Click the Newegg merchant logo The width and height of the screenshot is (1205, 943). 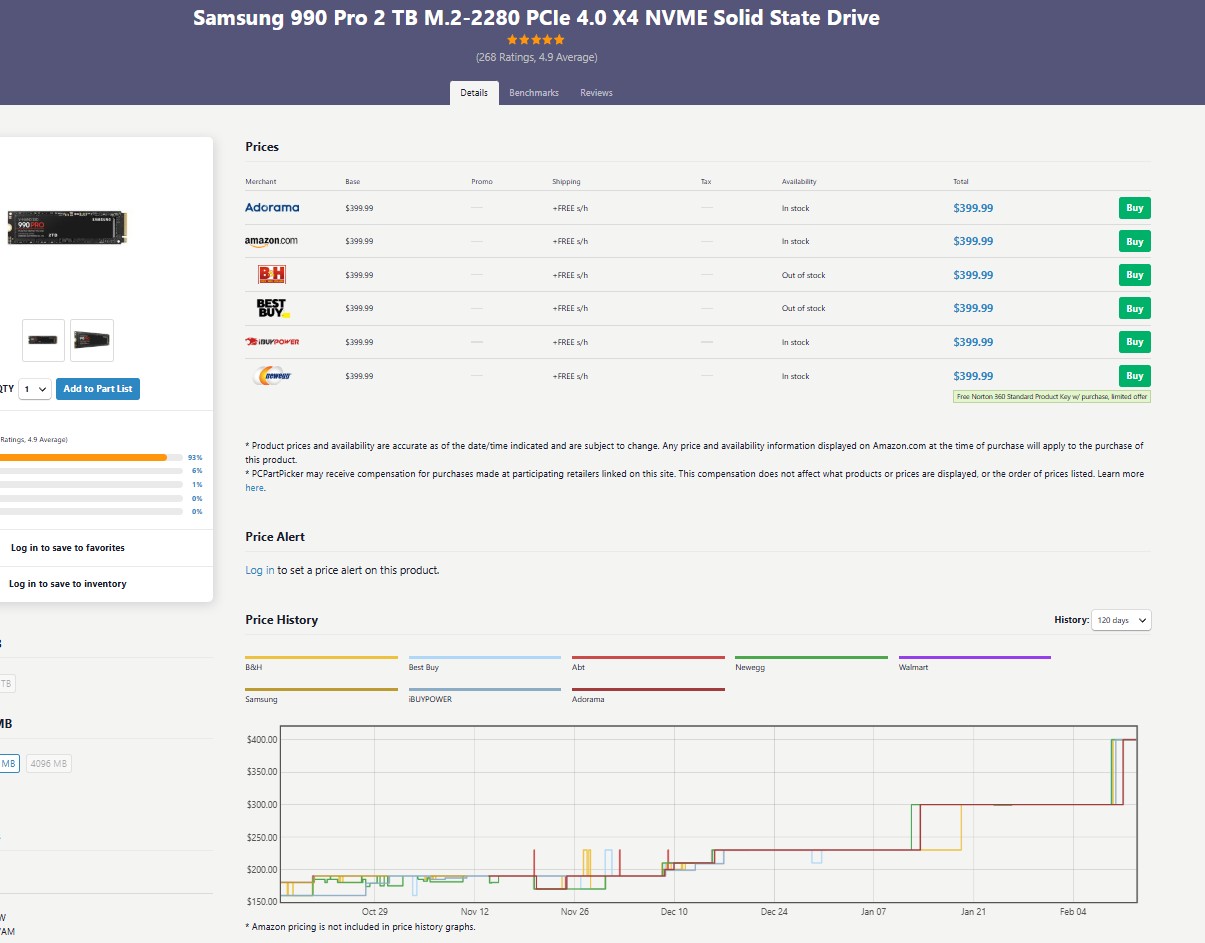272,376
